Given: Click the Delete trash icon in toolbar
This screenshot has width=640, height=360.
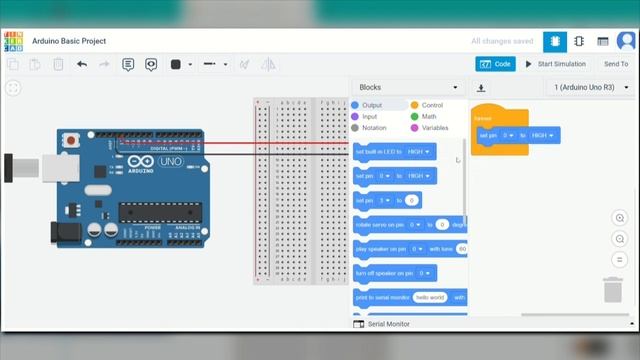Looking at the screenshot, I should (x=58, y=64).
